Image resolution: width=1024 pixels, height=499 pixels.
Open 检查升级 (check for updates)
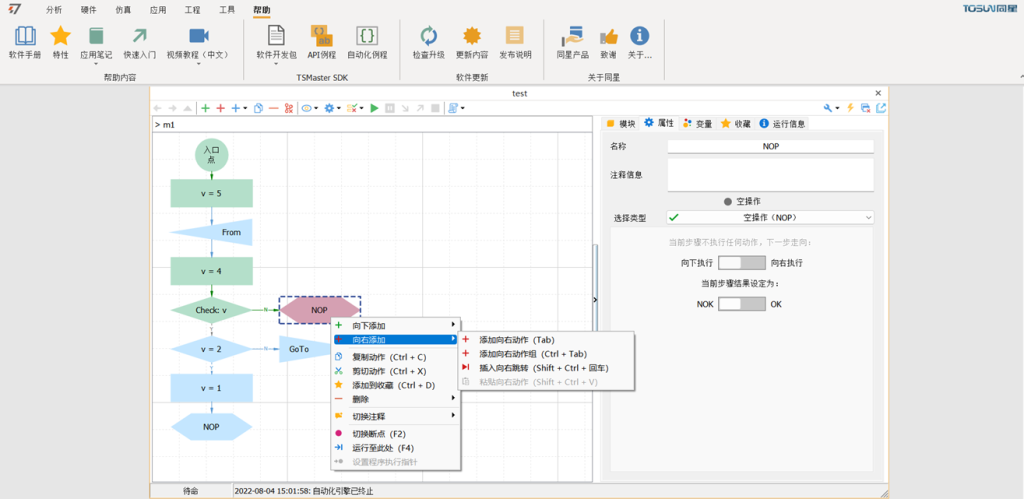pyautogui.click(x=428, y=42)
